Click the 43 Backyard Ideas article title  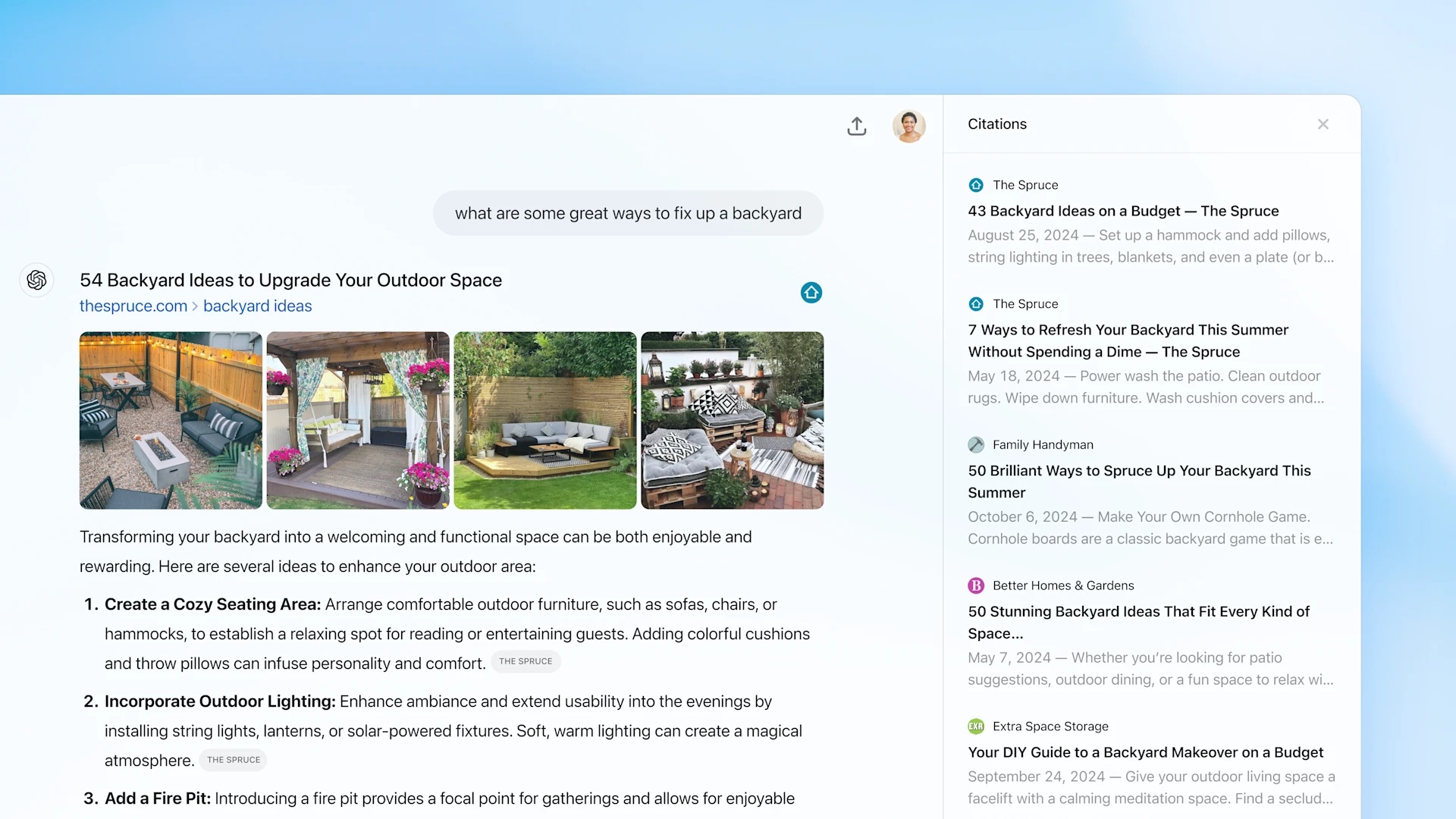coord(1123,210)
